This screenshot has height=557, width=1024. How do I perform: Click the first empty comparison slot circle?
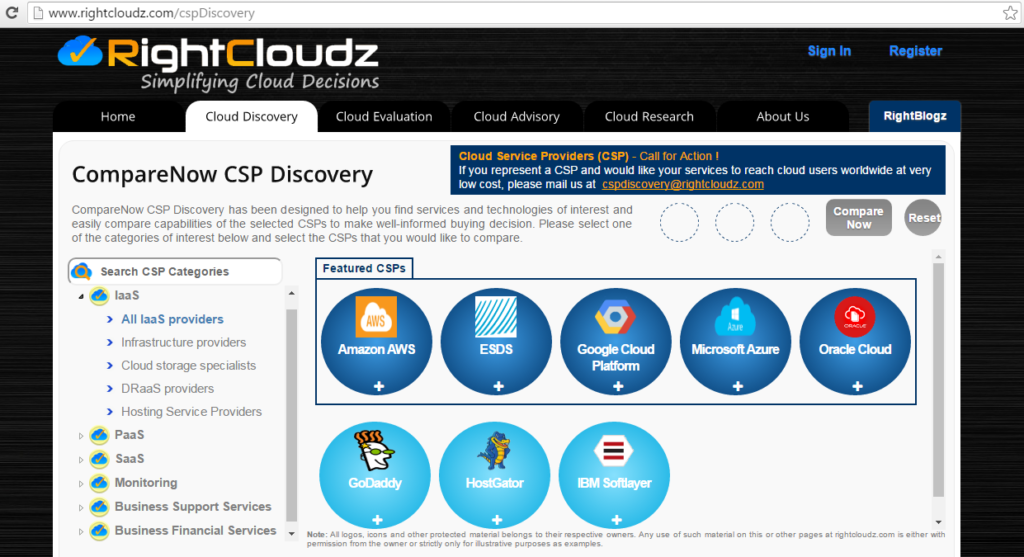click(679, 222)
